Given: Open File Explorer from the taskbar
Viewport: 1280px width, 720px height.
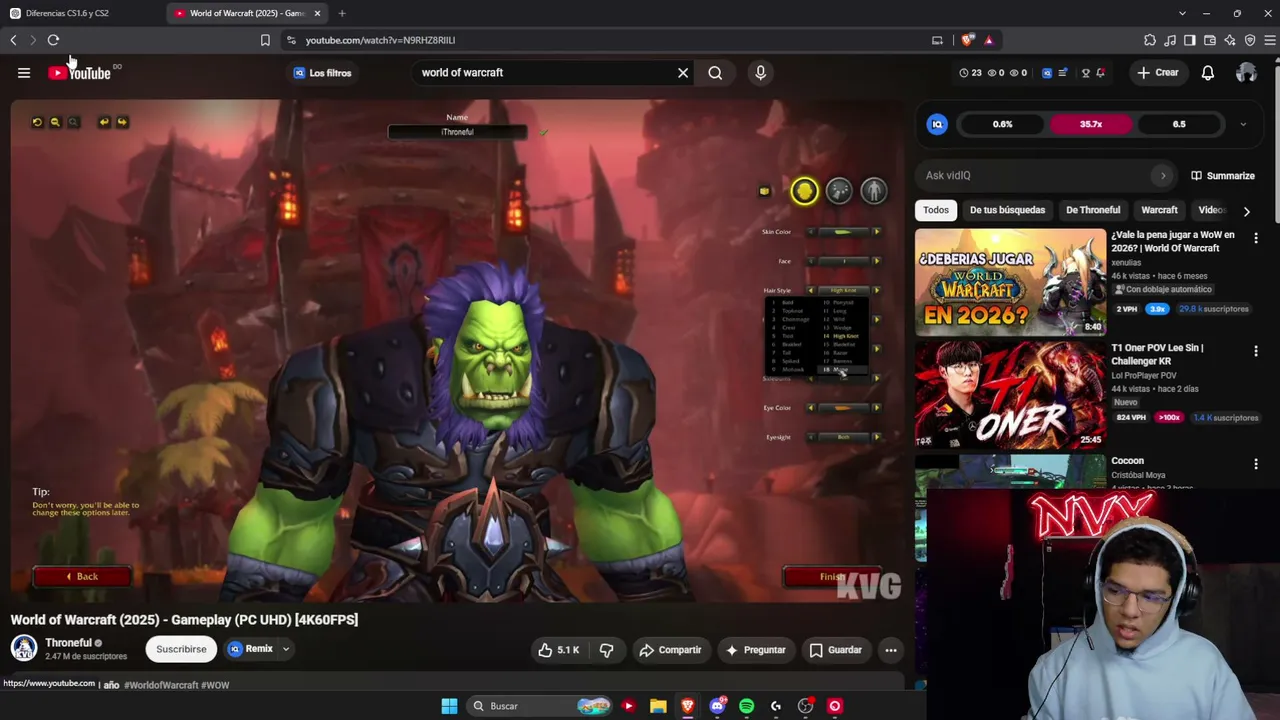Looking at the screenshot, I should point(658,706).
